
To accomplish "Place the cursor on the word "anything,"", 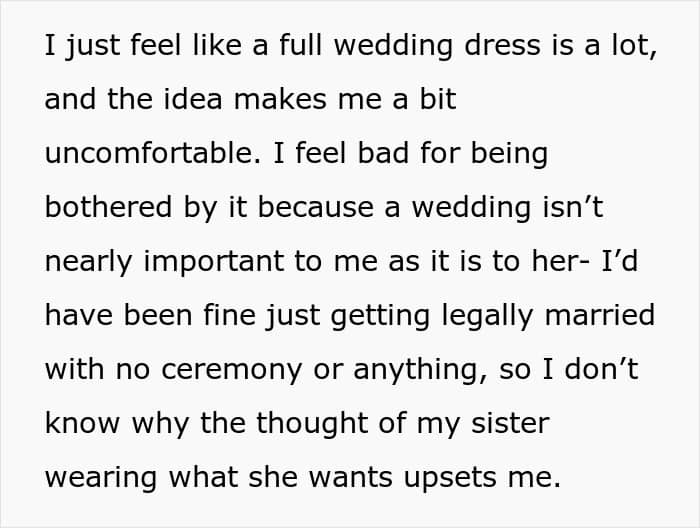I will 420,370.
